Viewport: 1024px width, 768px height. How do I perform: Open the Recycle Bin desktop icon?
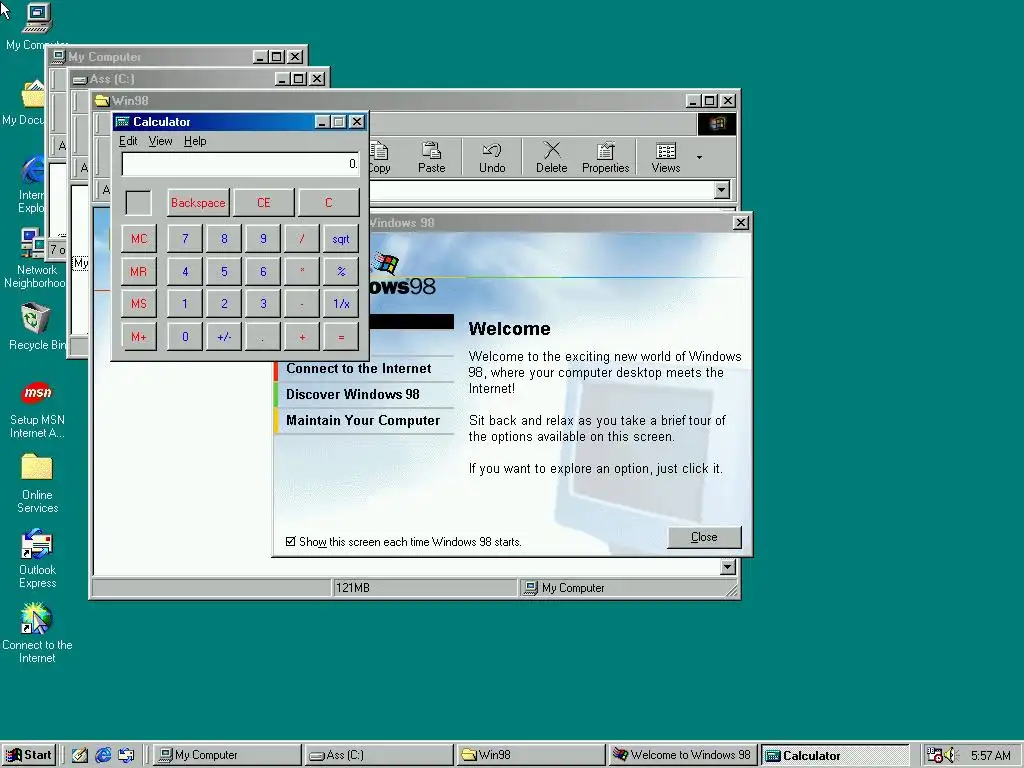pos(37,327)
